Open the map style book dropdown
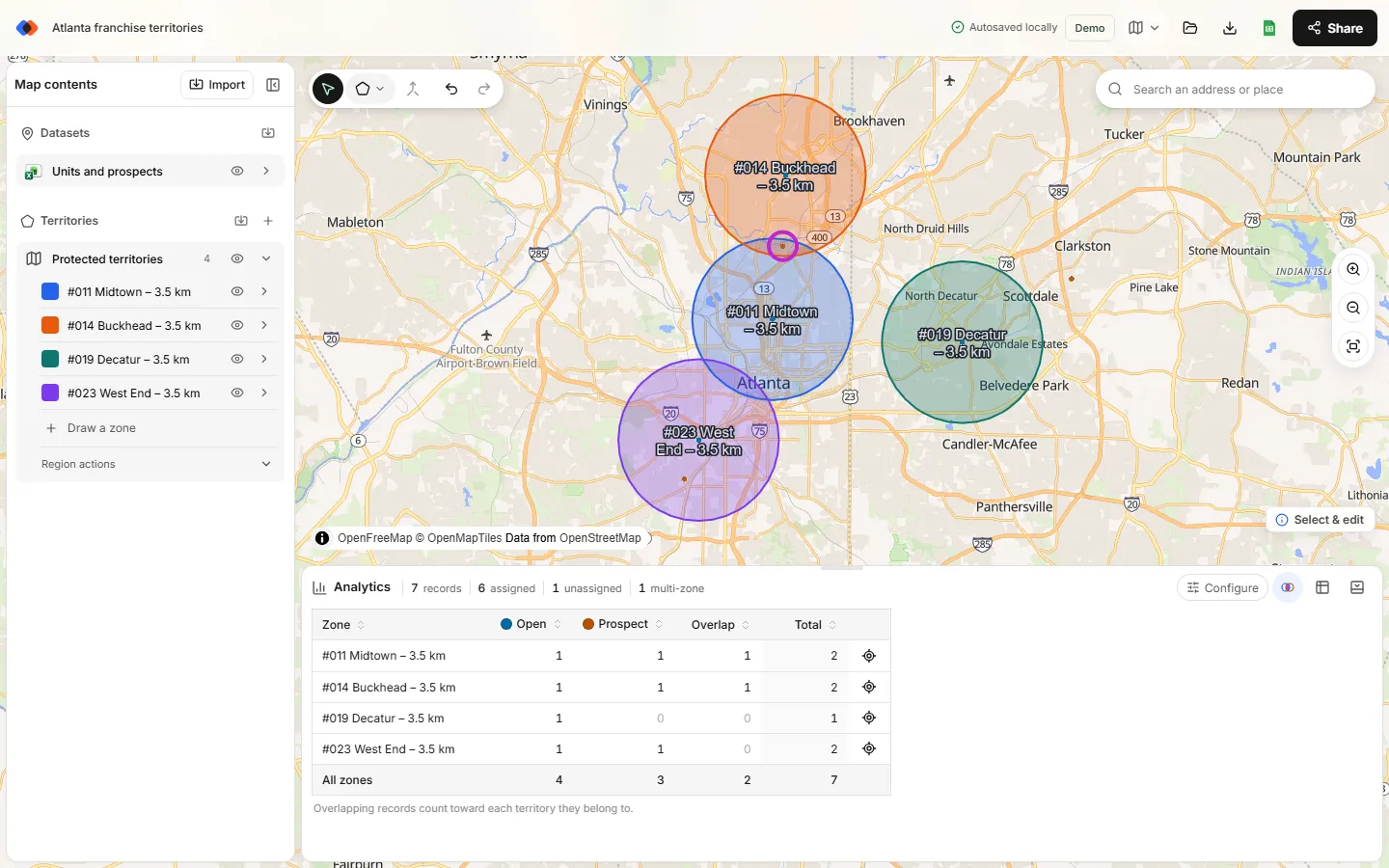 (1143, 28)
